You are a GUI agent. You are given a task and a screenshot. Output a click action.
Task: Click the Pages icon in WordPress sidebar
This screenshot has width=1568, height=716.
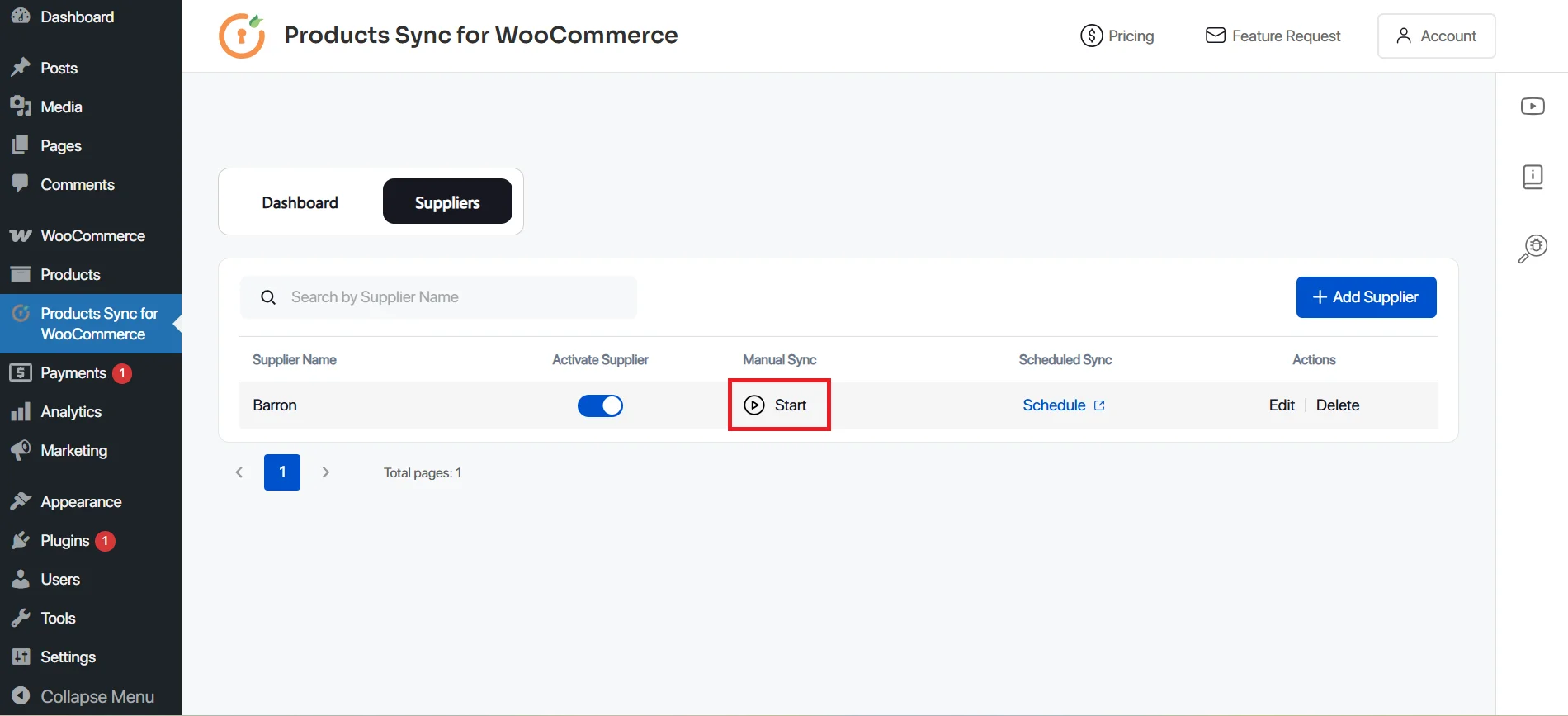(21, 145)
